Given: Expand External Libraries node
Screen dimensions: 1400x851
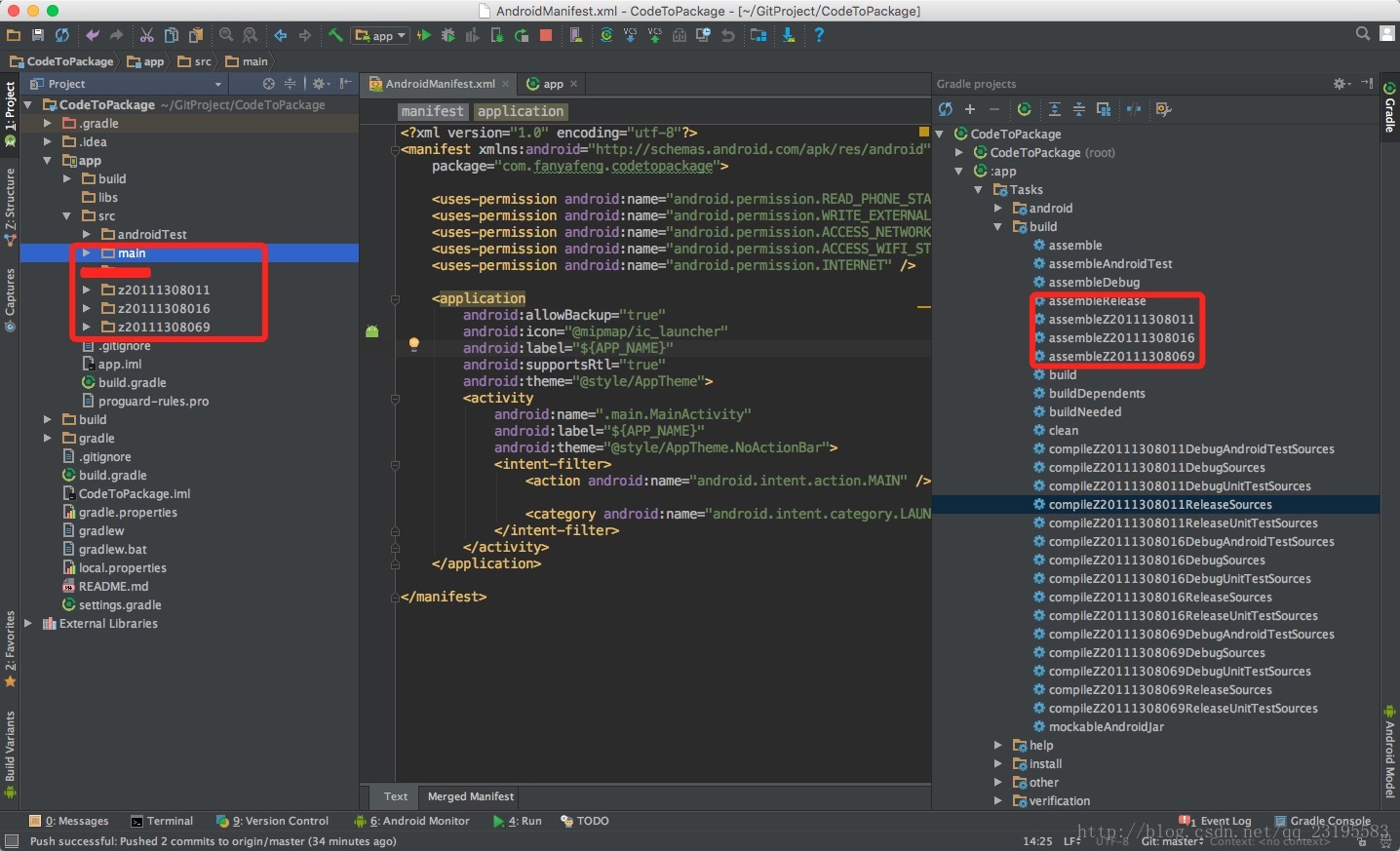Looking at the screenshot, I should tap(27, 624).
